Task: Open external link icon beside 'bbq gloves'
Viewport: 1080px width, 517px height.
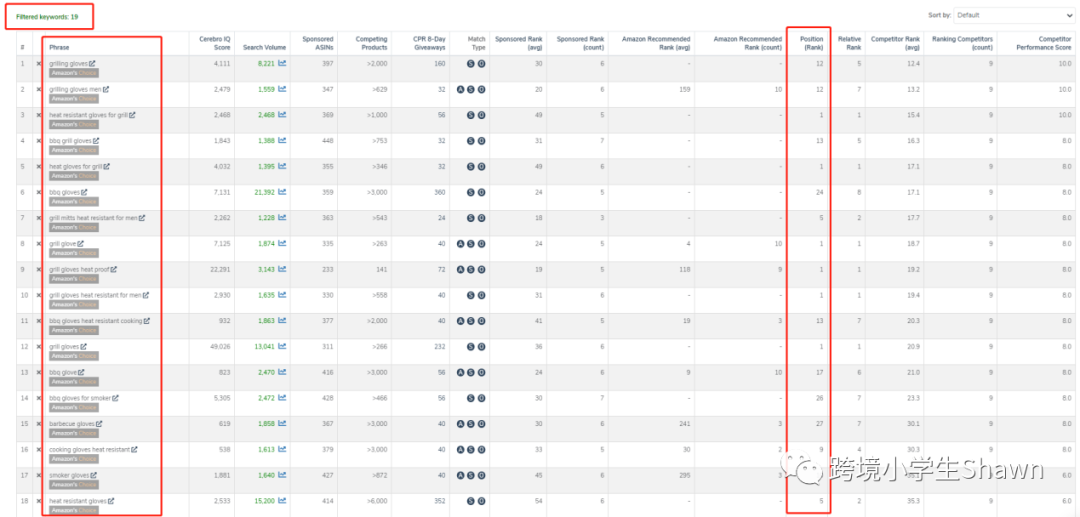Action: click(84, 192)
